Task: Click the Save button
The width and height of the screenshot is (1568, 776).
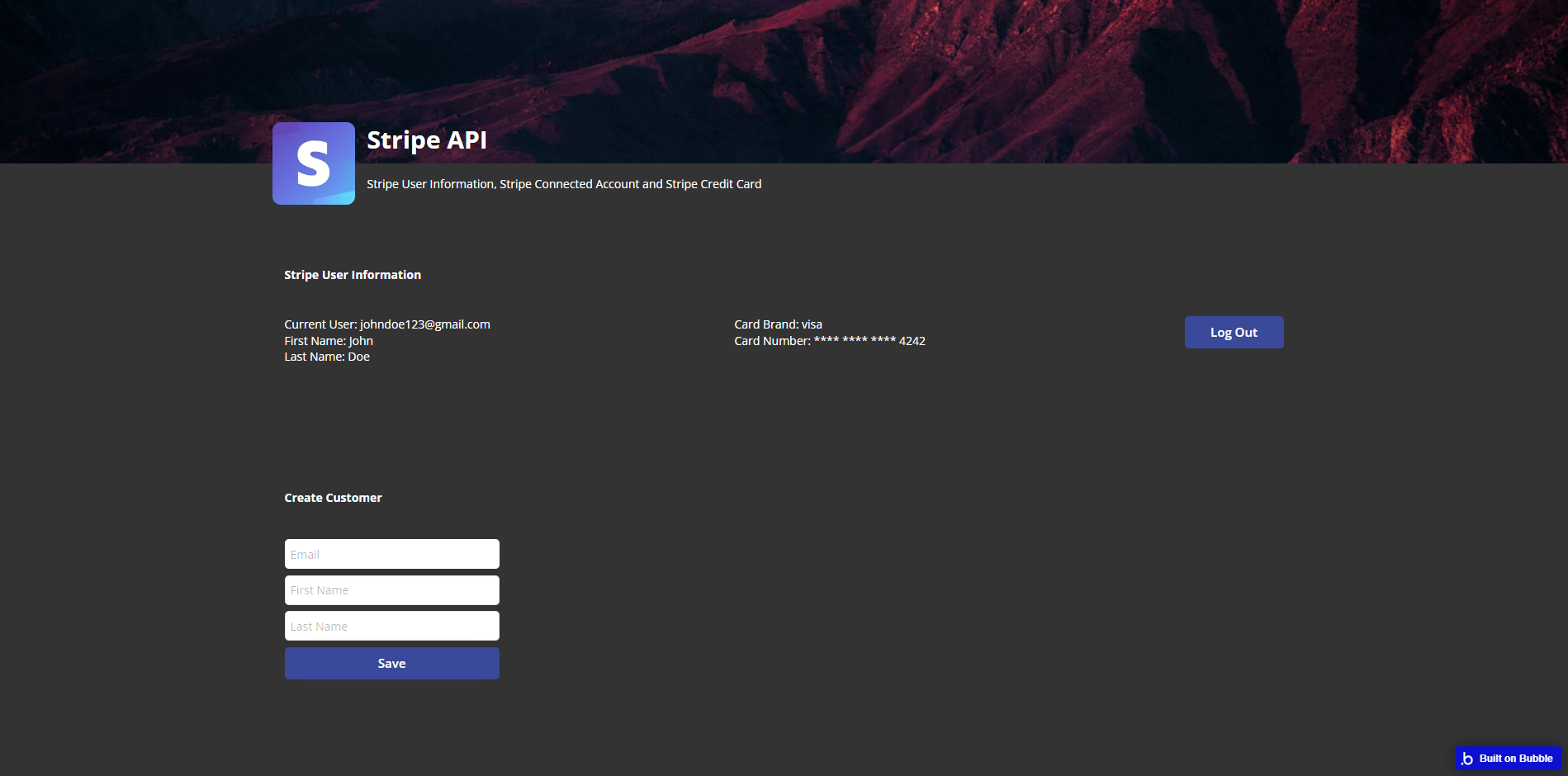Action: [x=391, y=664]
